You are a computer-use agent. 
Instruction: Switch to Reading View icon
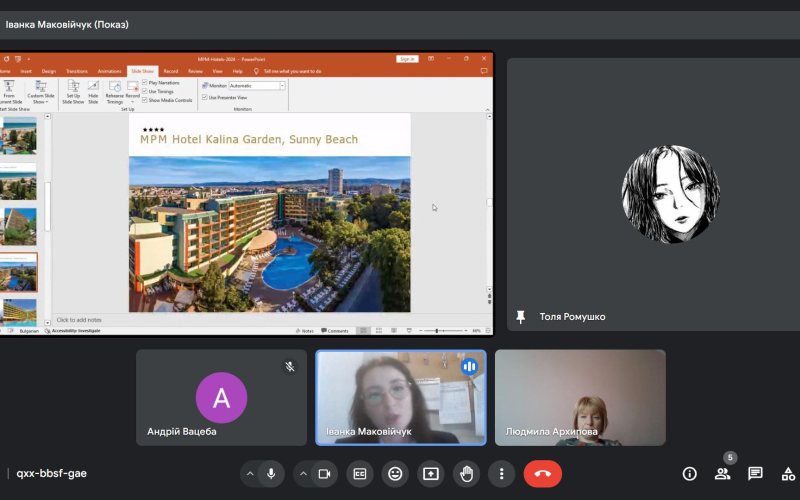pos(394,331)
